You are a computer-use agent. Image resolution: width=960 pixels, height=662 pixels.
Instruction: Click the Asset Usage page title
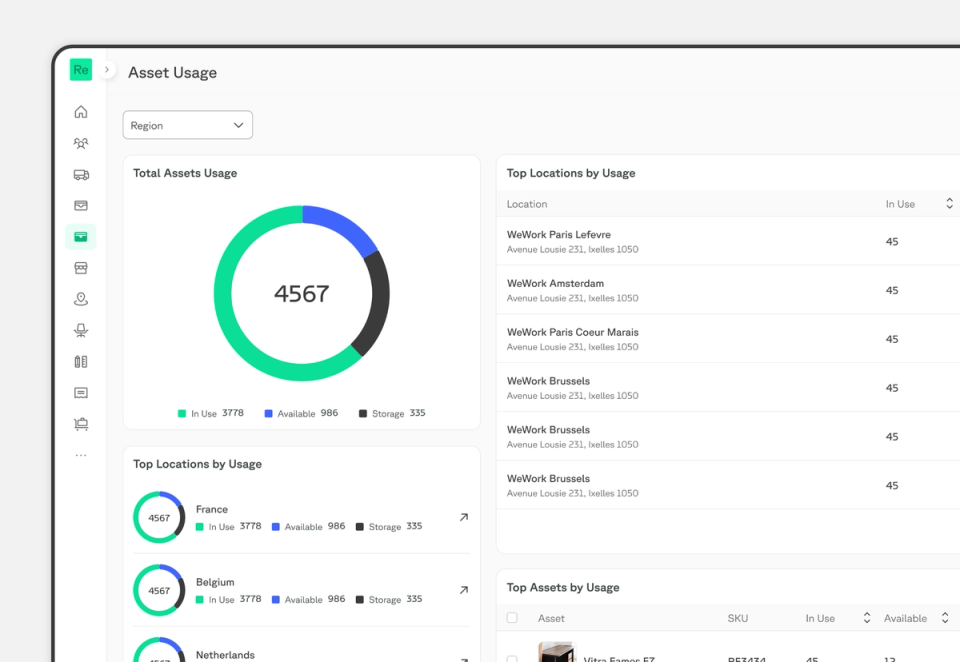click(172, 72)
